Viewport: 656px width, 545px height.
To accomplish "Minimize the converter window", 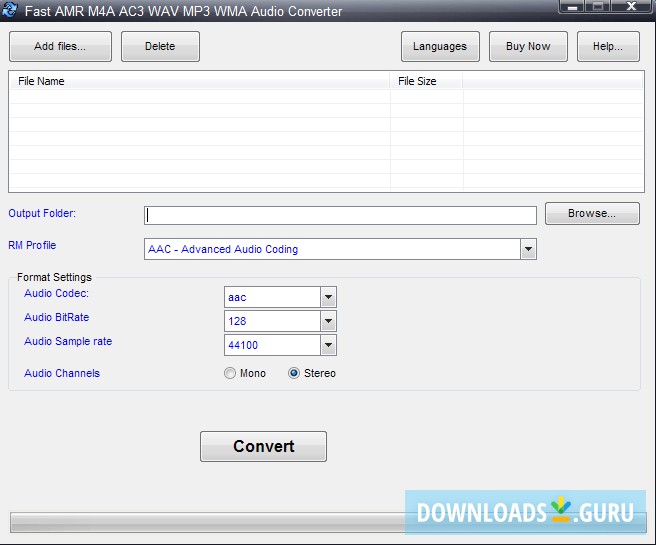I will click(x=572, y=6).
